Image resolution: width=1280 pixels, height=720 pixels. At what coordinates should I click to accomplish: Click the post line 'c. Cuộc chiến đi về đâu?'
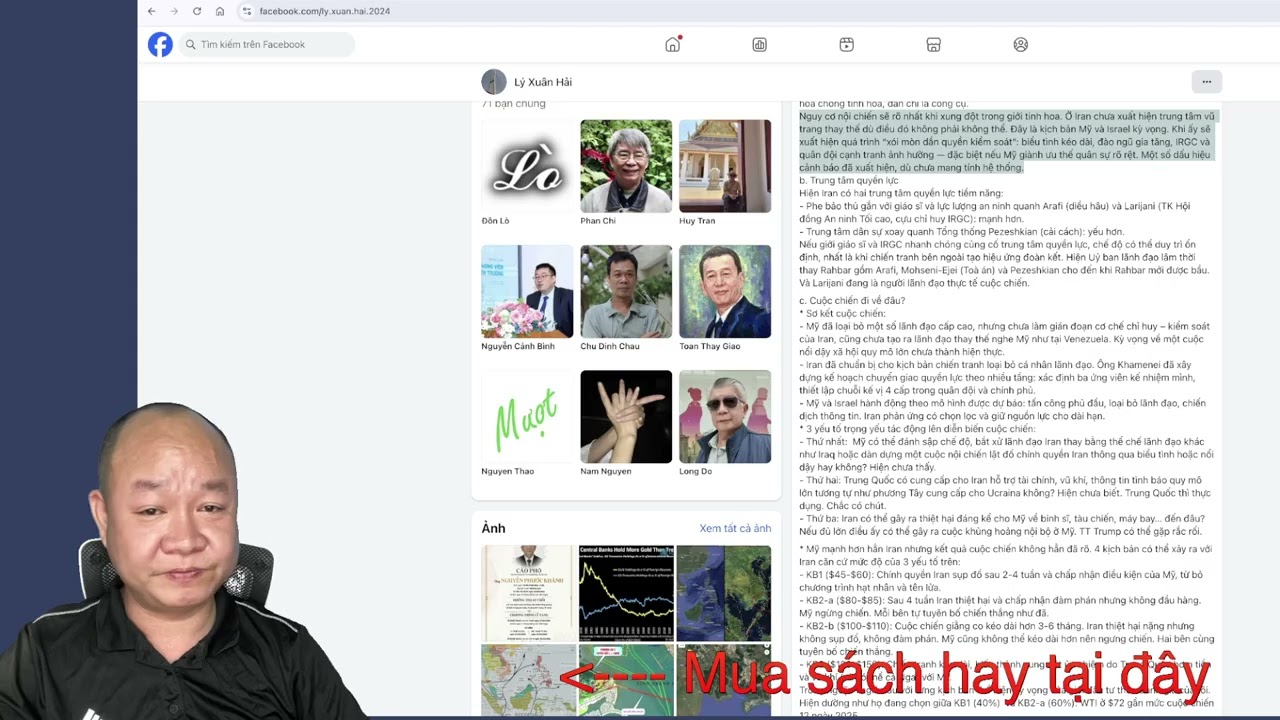click(852, 301)
